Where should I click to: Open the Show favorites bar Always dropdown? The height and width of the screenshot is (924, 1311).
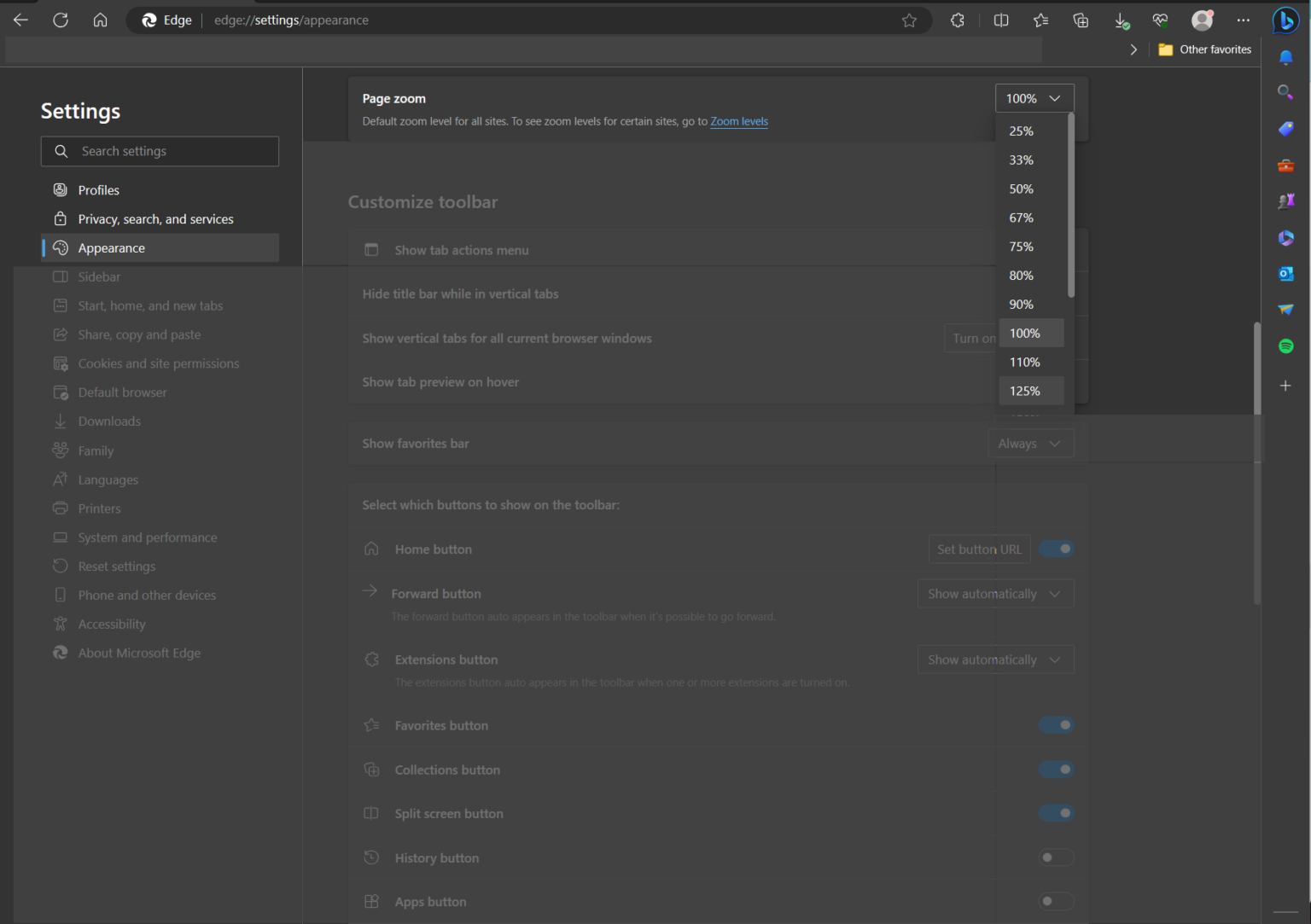point(1029,444)
